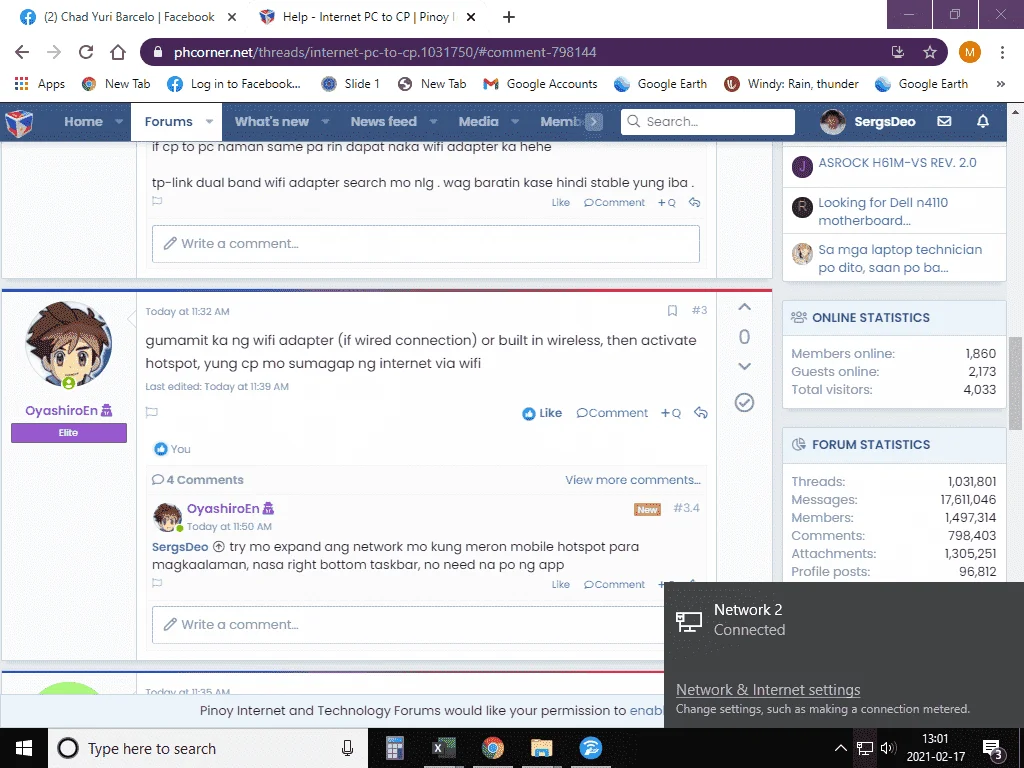This screenshot has height=768, width=1024.
Task: Open File Explorer from taskbar
Action: (x=541, y=748)
